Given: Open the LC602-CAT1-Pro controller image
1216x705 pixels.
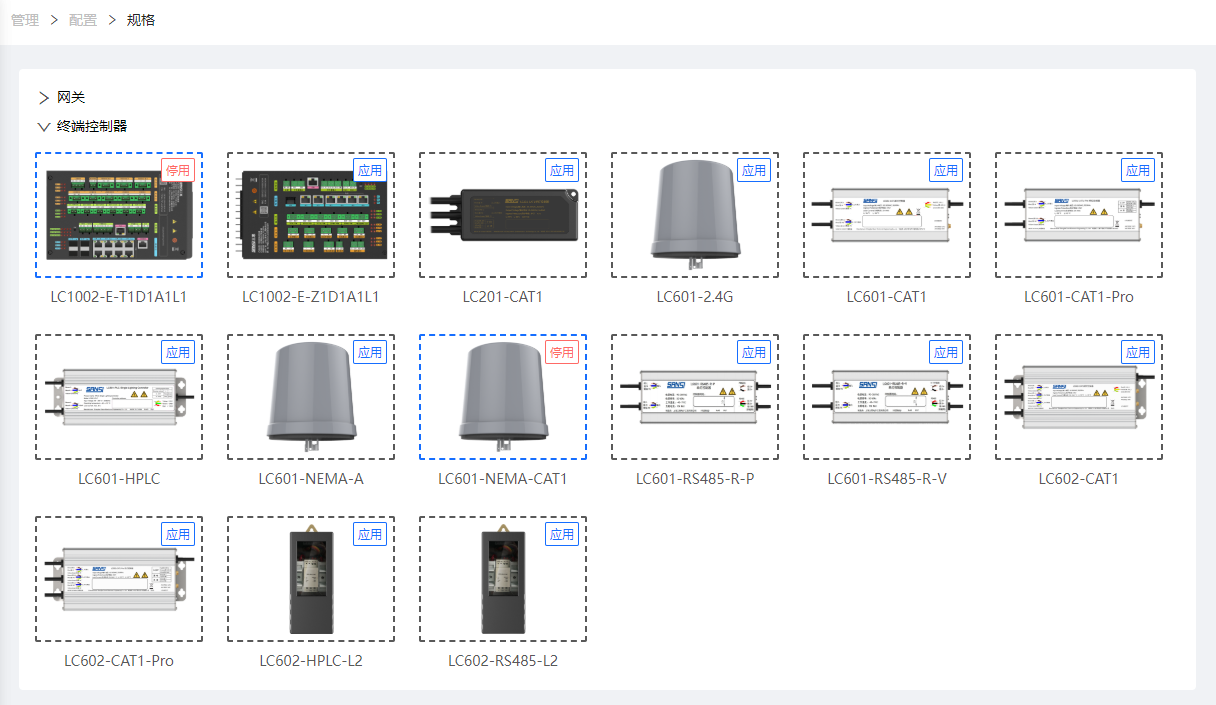Looking at the screenshot, I should pos(119,579).
